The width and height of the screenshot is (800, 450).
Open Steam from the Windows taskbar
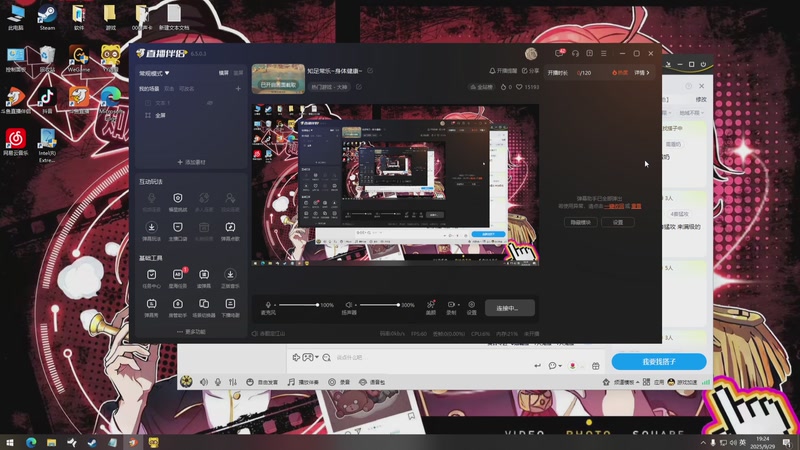(x=92, y=442)
